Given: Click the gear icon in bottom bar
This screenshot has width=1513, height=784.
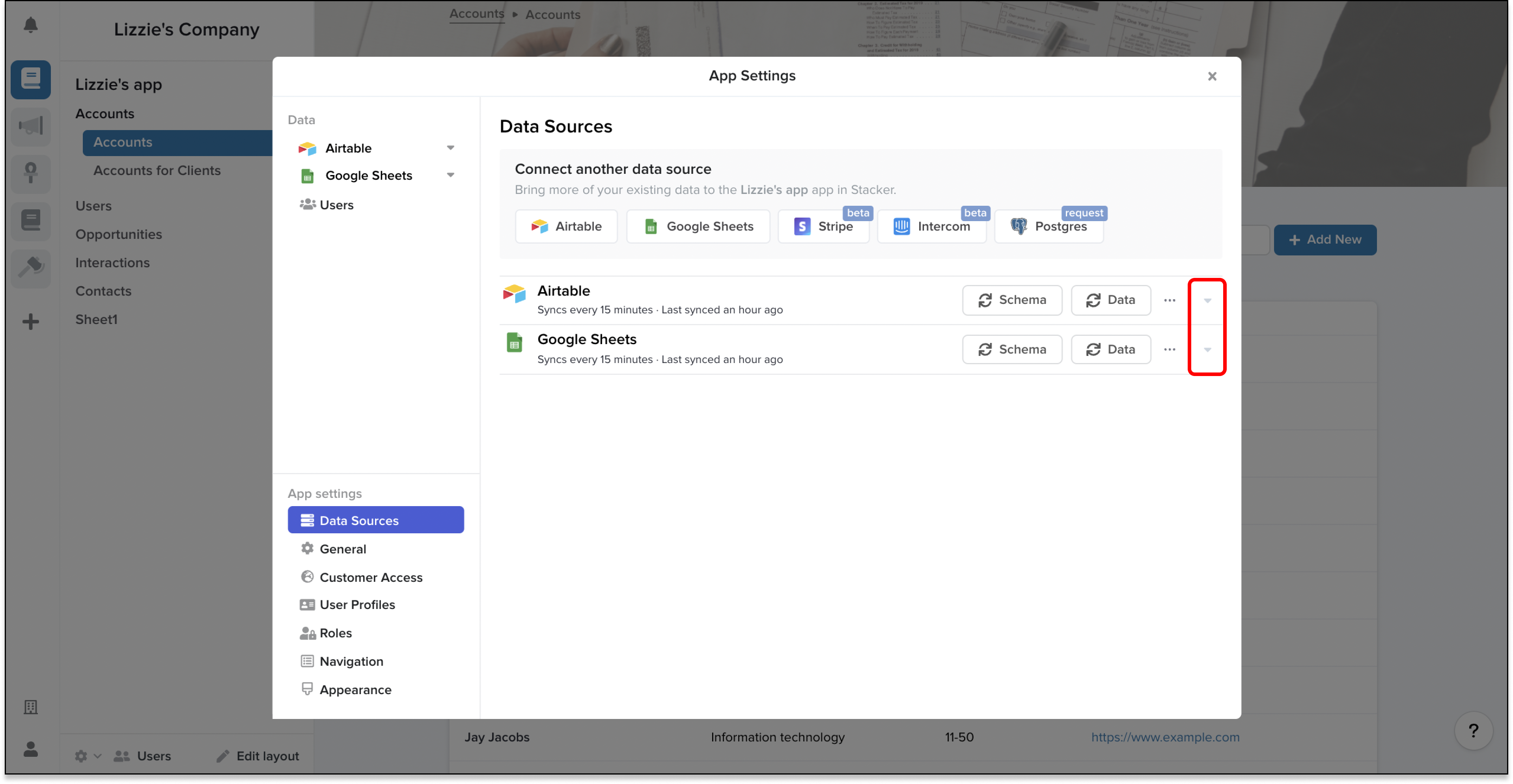Looking at the screenshot, I should point(81,756).
